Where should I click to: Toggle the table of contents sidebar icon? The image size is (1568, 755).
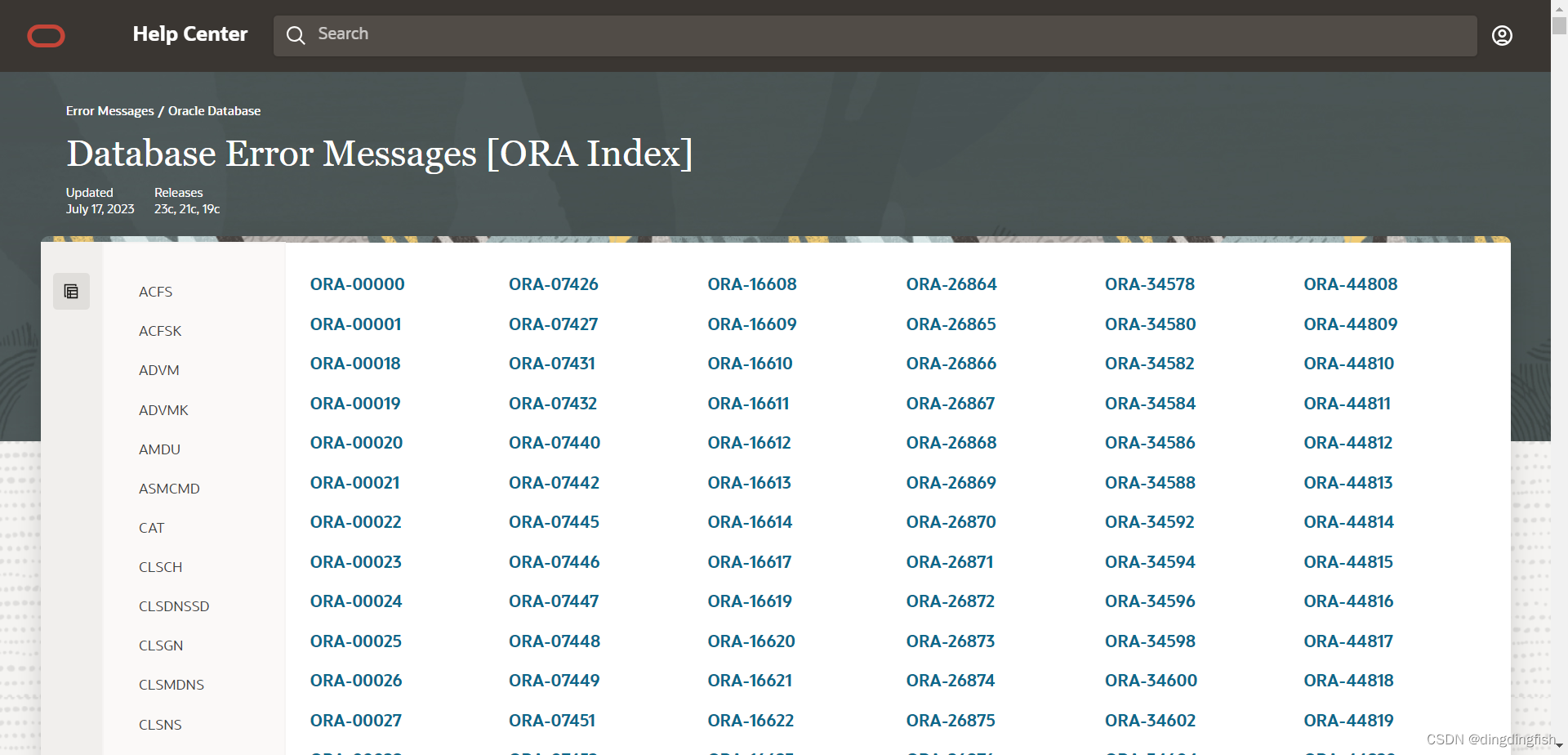pyautogui.click(x=71, y=291)
